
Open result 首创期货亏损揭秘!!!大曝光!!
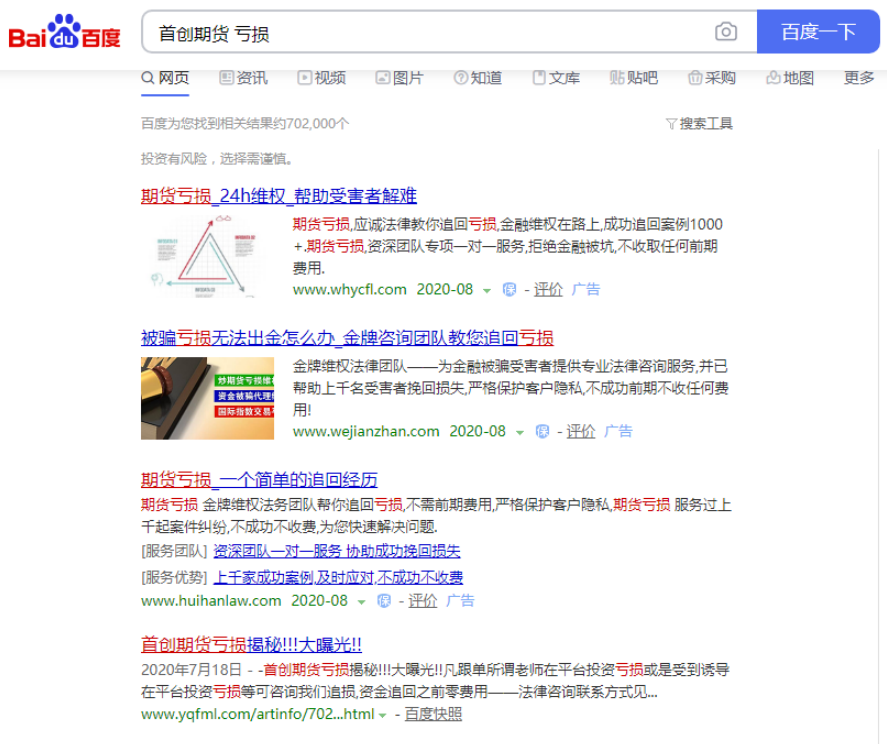[x=251, y=644]
